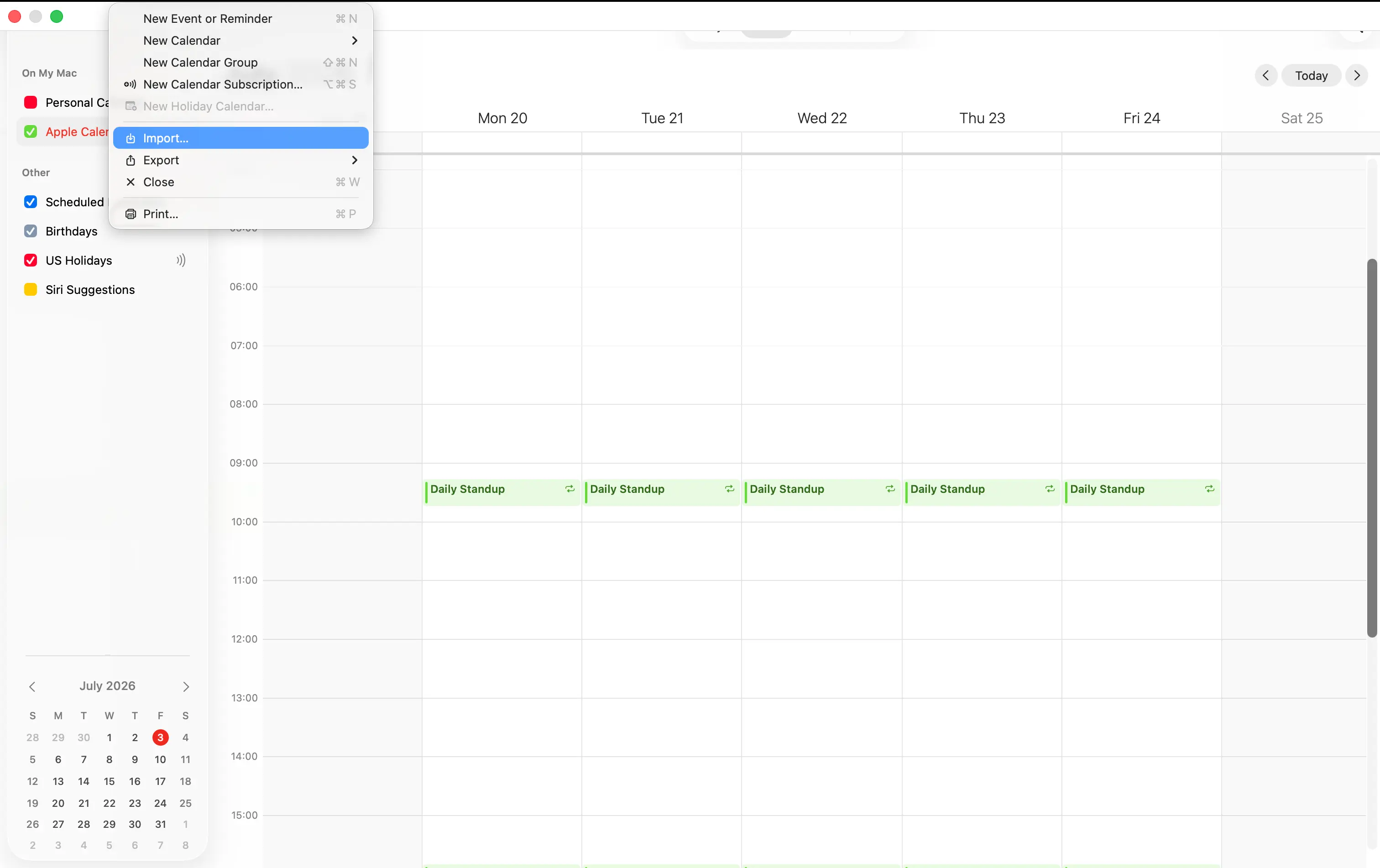Click the Tue 21 column header

point(662,118)
